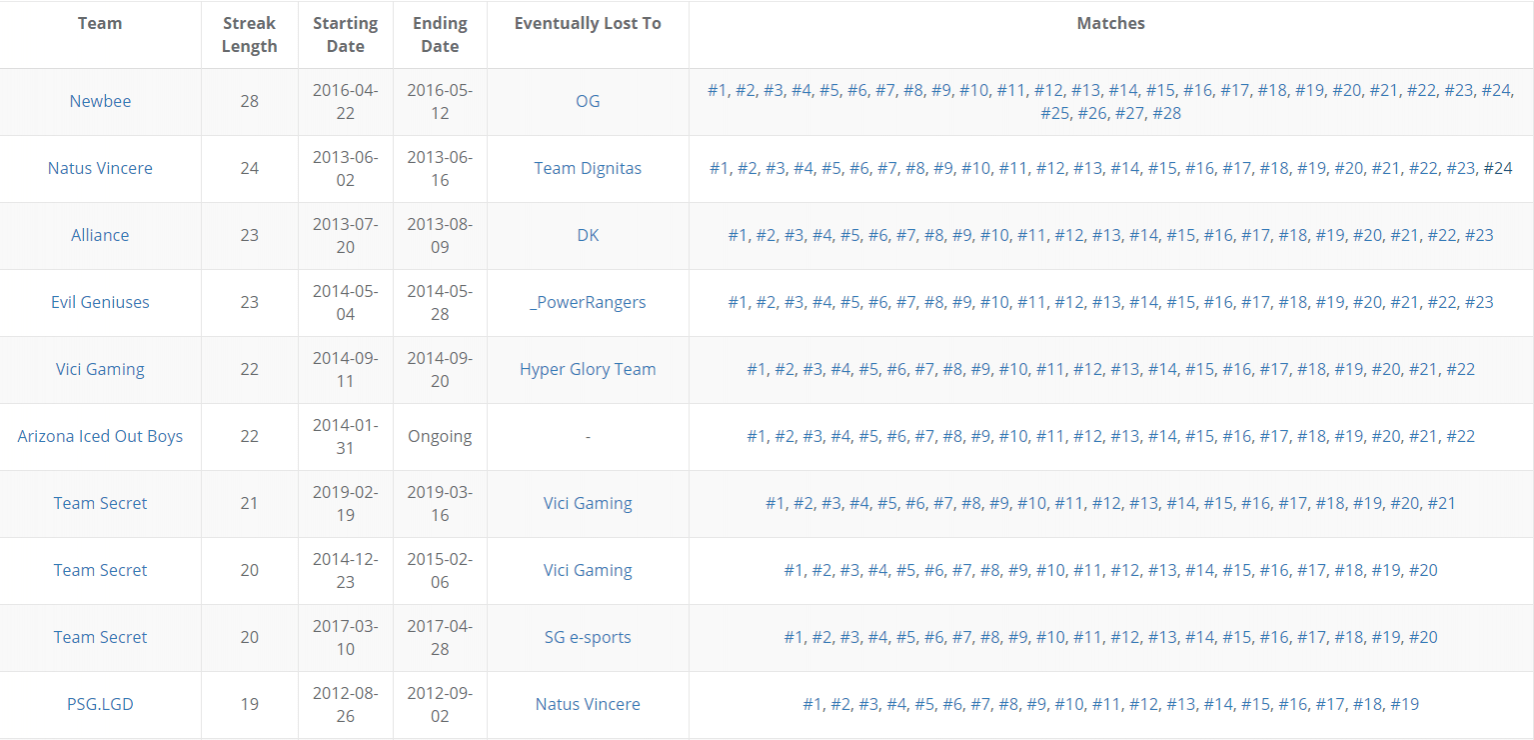Open the Newbee team link
Image resolution: width=1534 pixels, height=740 pixels.
coord(100,101)
